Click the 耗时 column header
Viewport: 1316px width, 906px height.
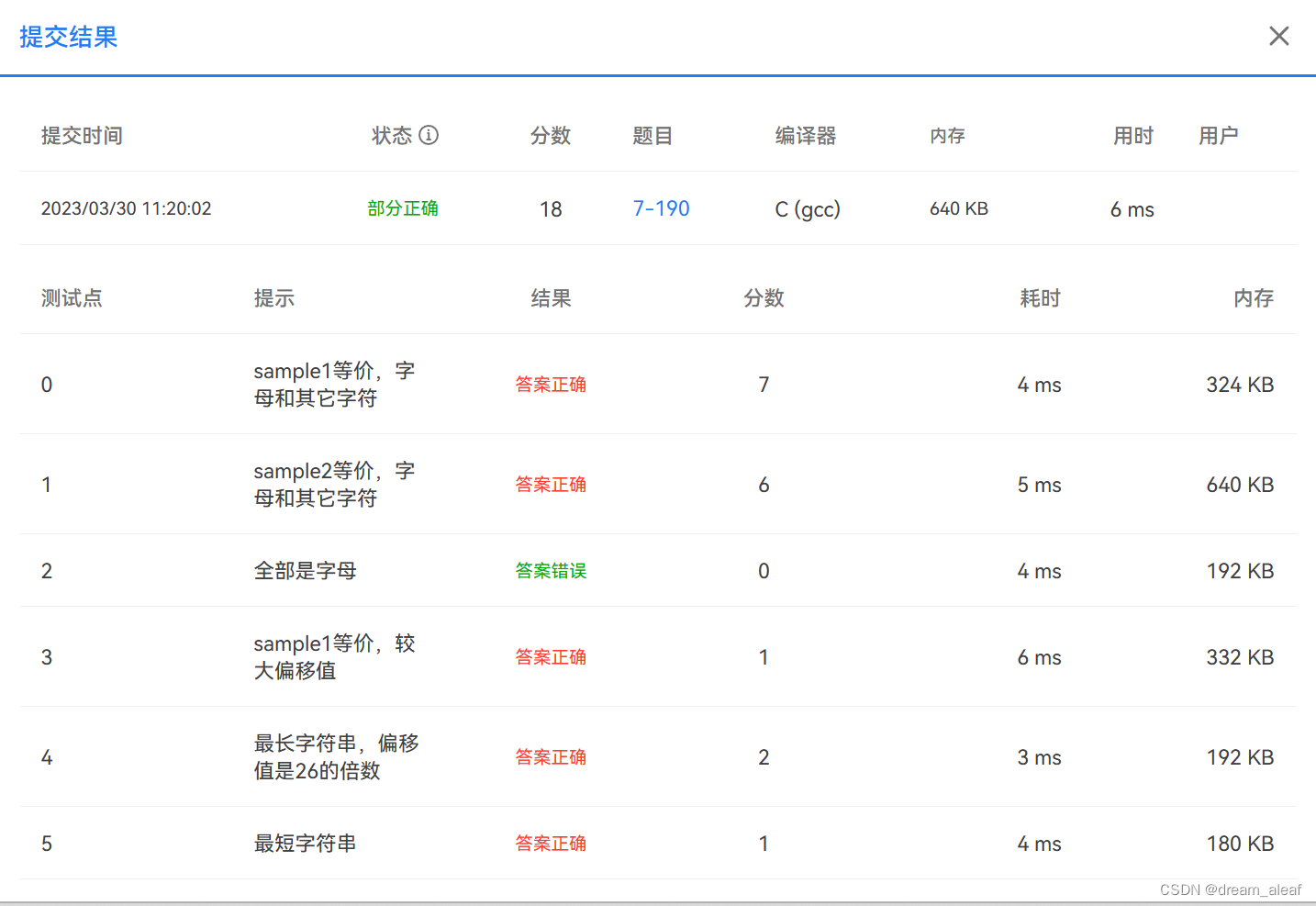(1041, 298)
